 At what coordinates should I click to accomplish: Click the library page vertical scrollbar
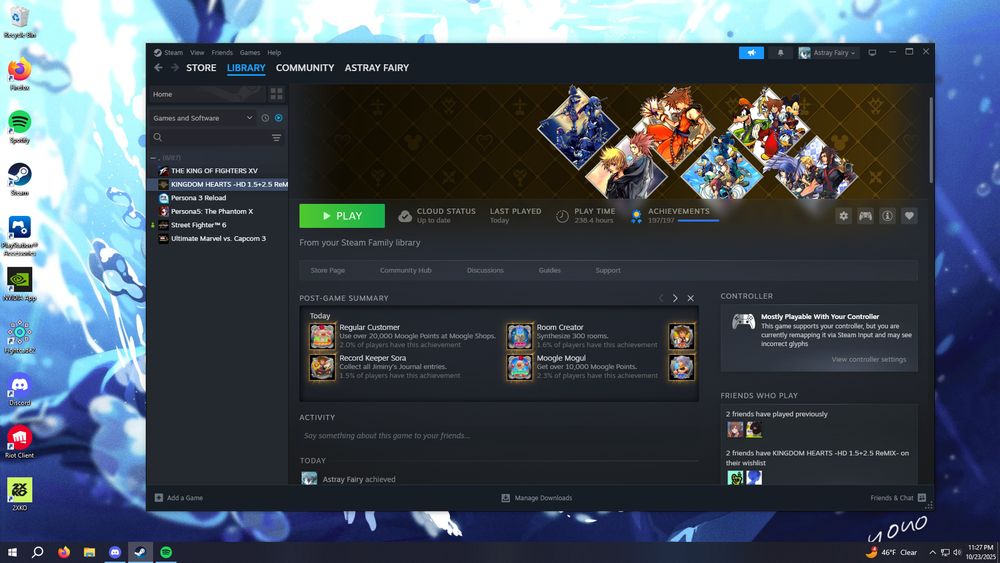930,140
